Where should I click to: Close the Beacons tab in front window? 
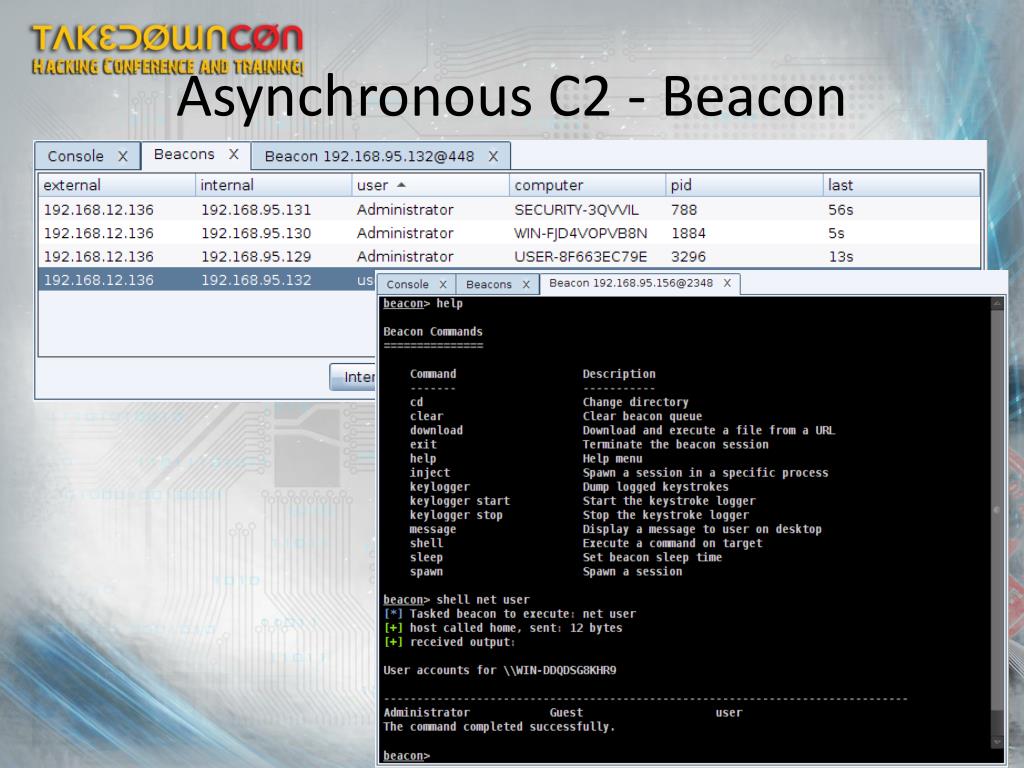point(526,284)
